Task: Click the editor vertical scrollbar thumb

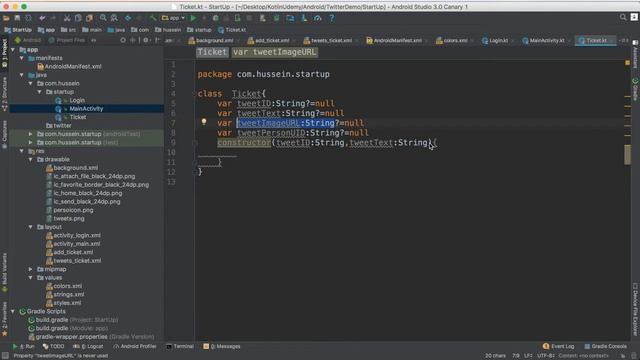Action: [627, 154]
